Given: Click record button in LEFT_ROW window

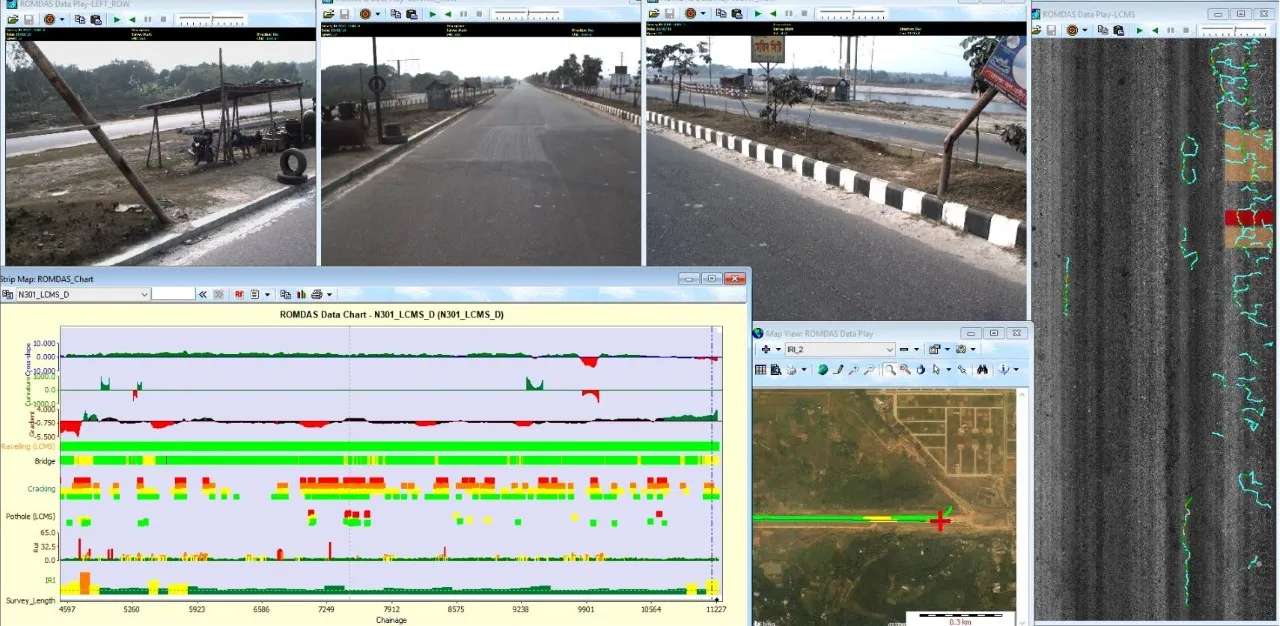Looking at the screenshot, I should pyautogui.click(x=49, y=19).
